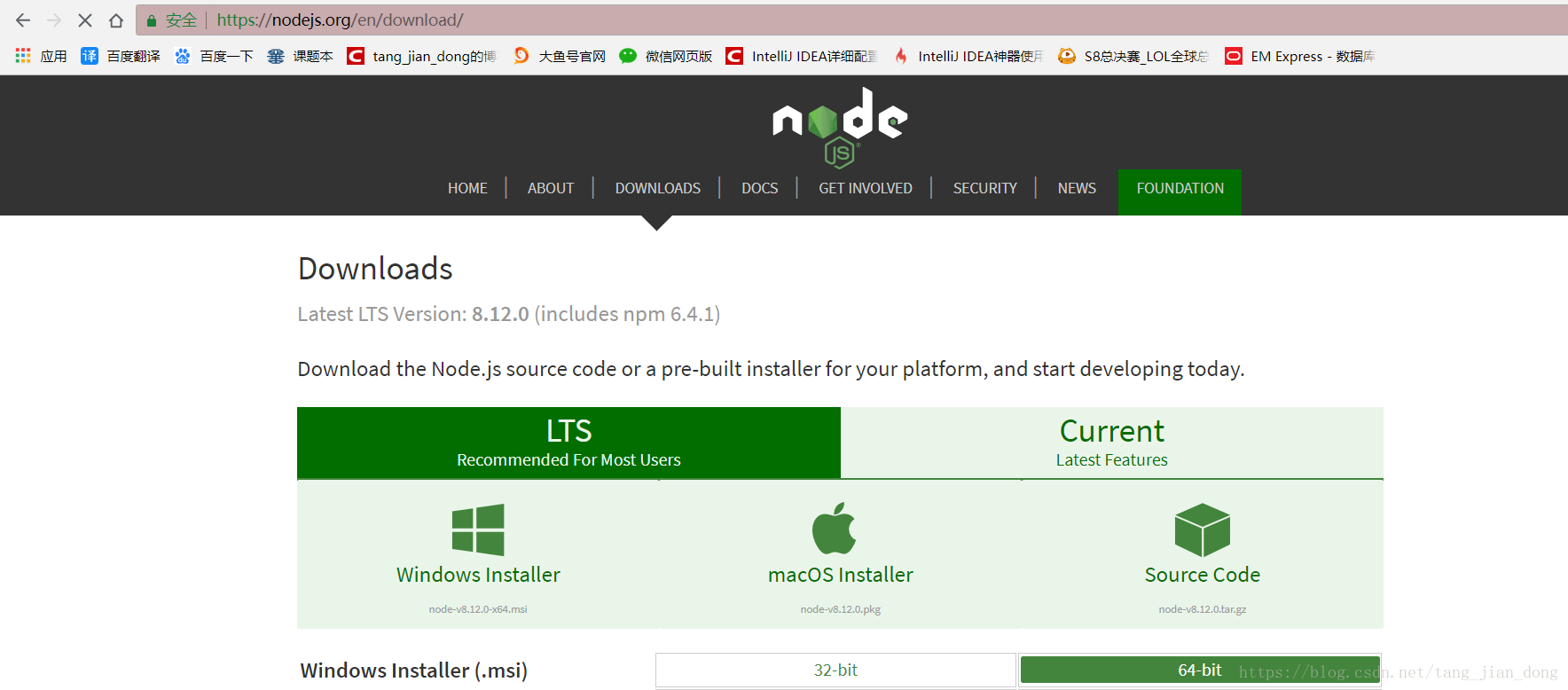Open the ABOUT nav item
This screenshot has height=690, width=1568.
click(x=551, y=188)
